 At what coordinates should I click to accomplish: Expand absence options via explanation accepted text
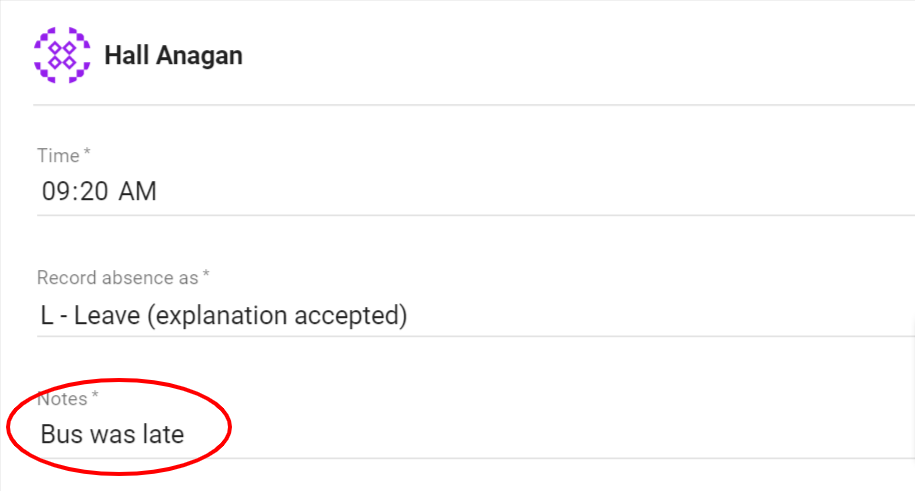click(277, 316)
